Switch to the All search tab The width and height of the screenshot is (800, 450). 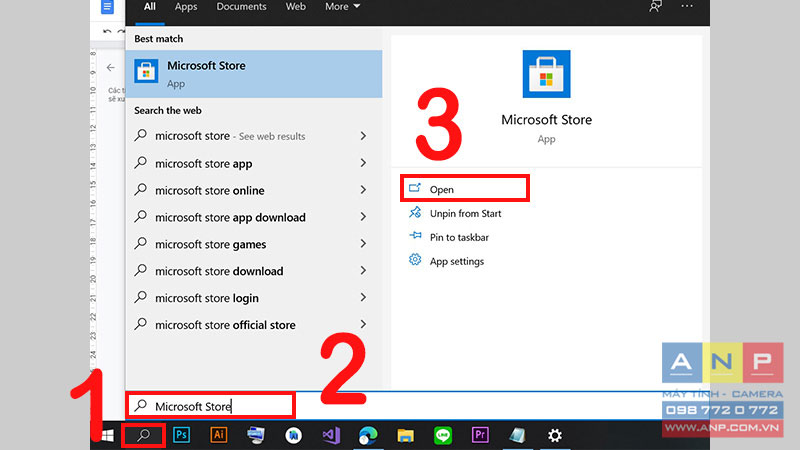tap(149, 7)
